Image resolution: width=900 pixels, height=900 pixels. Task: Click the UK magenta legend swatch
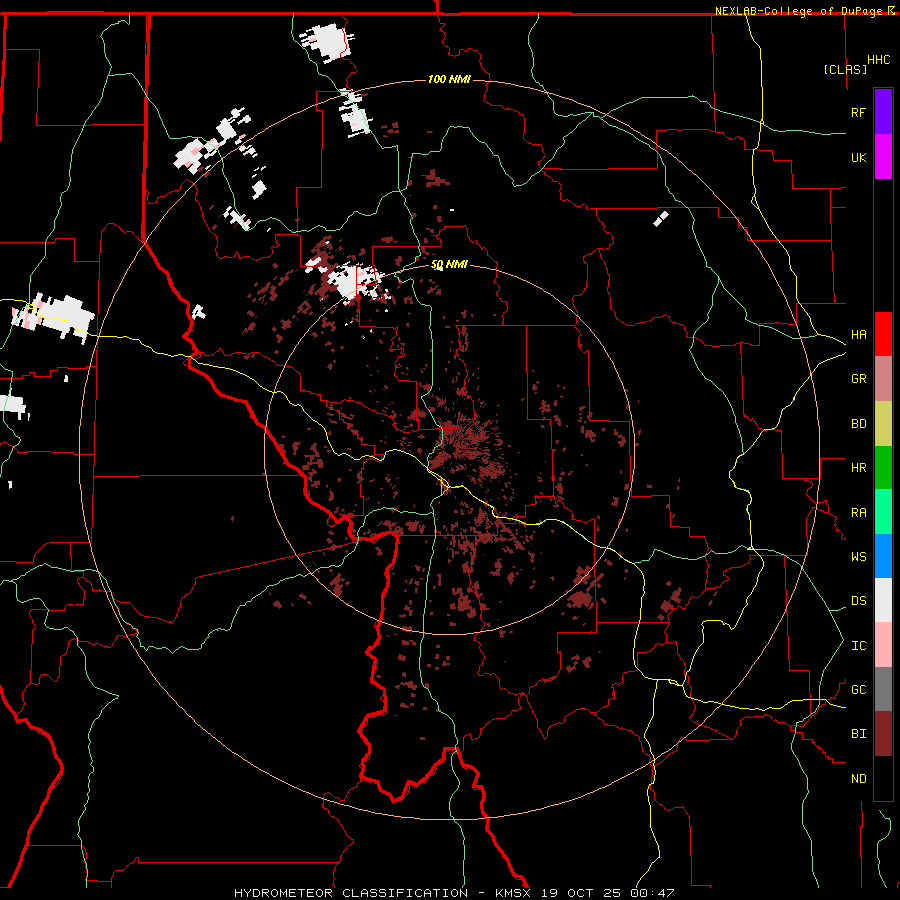[883, 157]
